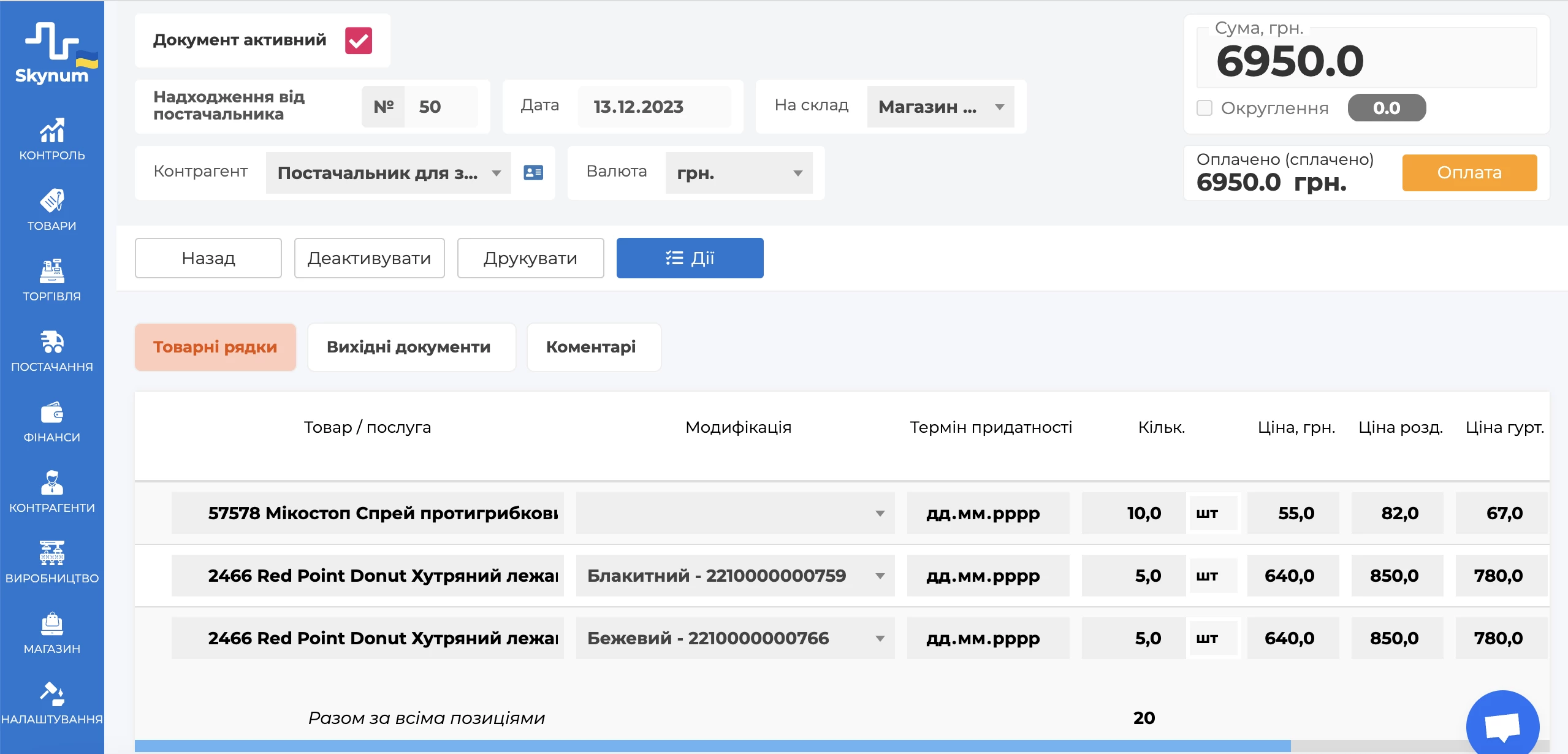Switch to Вихідні документи tab
The height and width of the screenshot is (754, 1568).
point(411,347)
